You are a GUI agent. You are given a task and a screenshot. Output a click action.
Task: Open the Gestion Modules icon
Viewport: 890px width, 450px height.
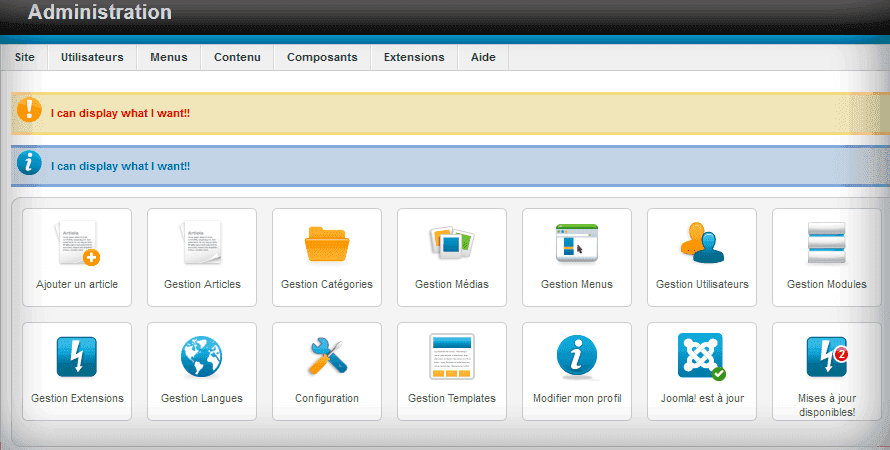827,244
